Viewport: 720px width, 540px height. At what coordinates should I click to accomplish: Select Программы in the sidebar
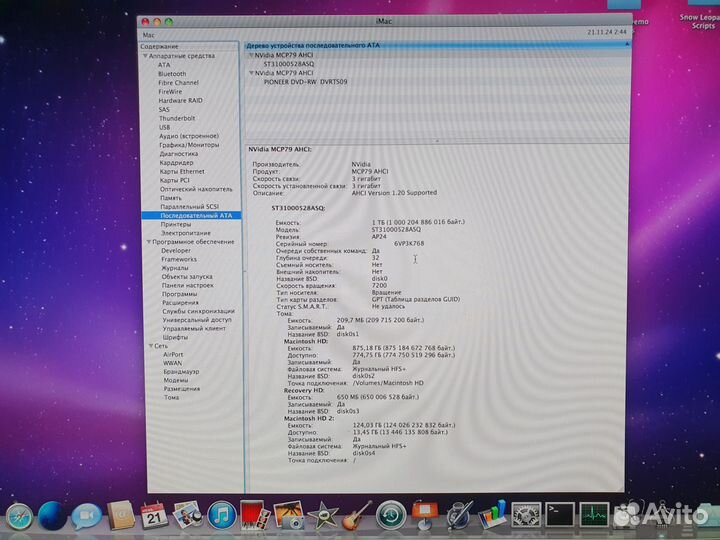coord(180,294)
